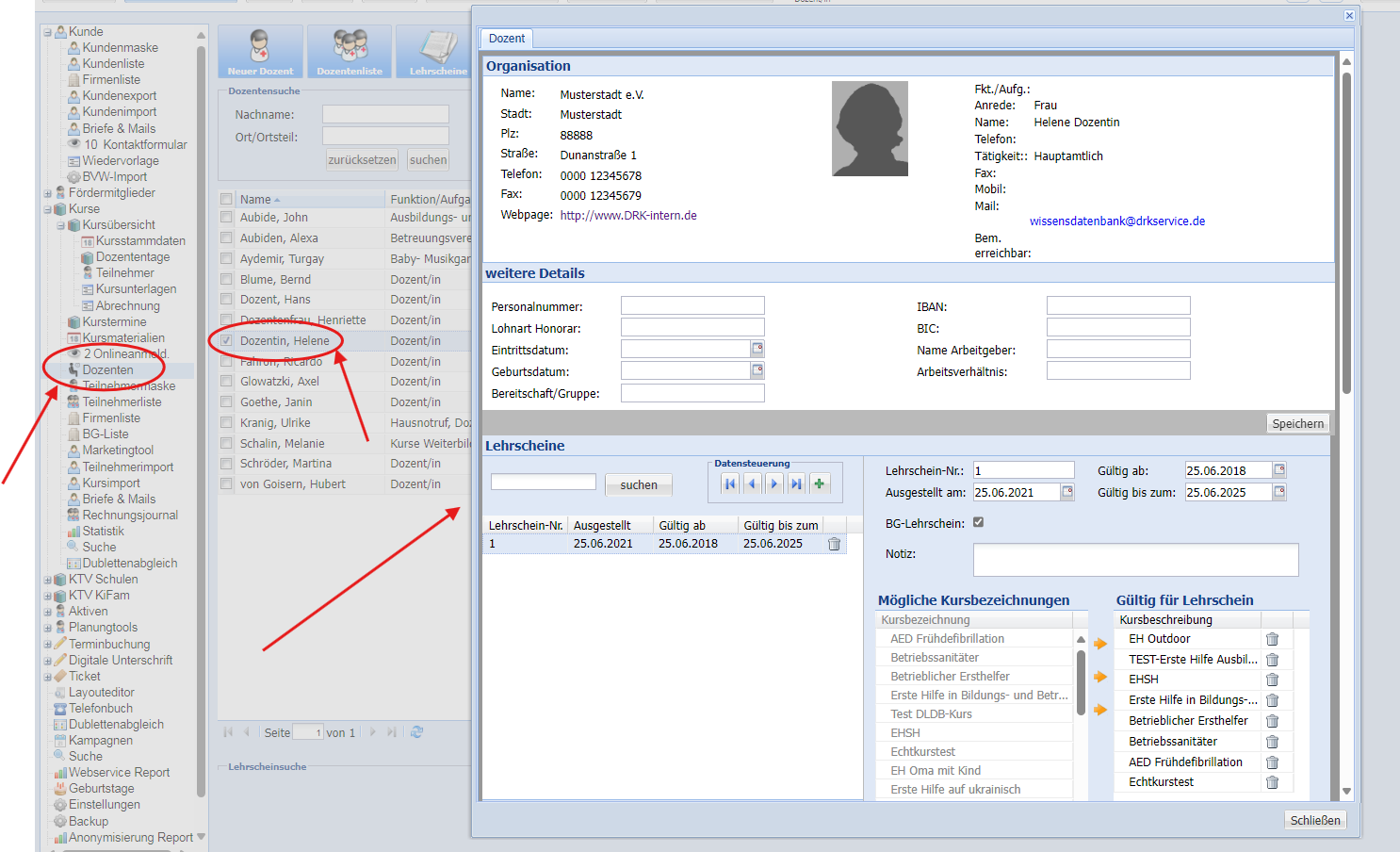Click the Personalnummer input field

[x=692, y=306]
